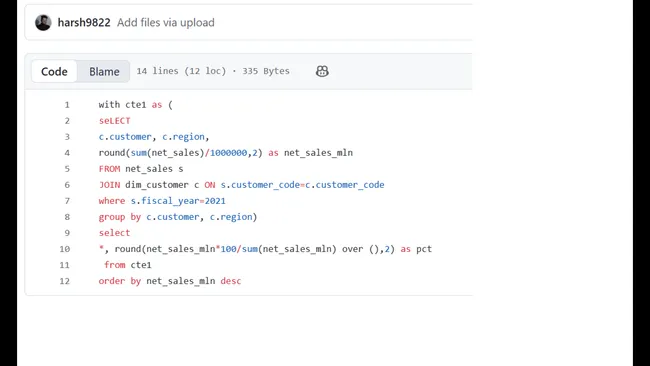Click 'where s.fiscal_year=2021' code line
The height and width of the screenshot is (366, 650).
coord(162,201)
